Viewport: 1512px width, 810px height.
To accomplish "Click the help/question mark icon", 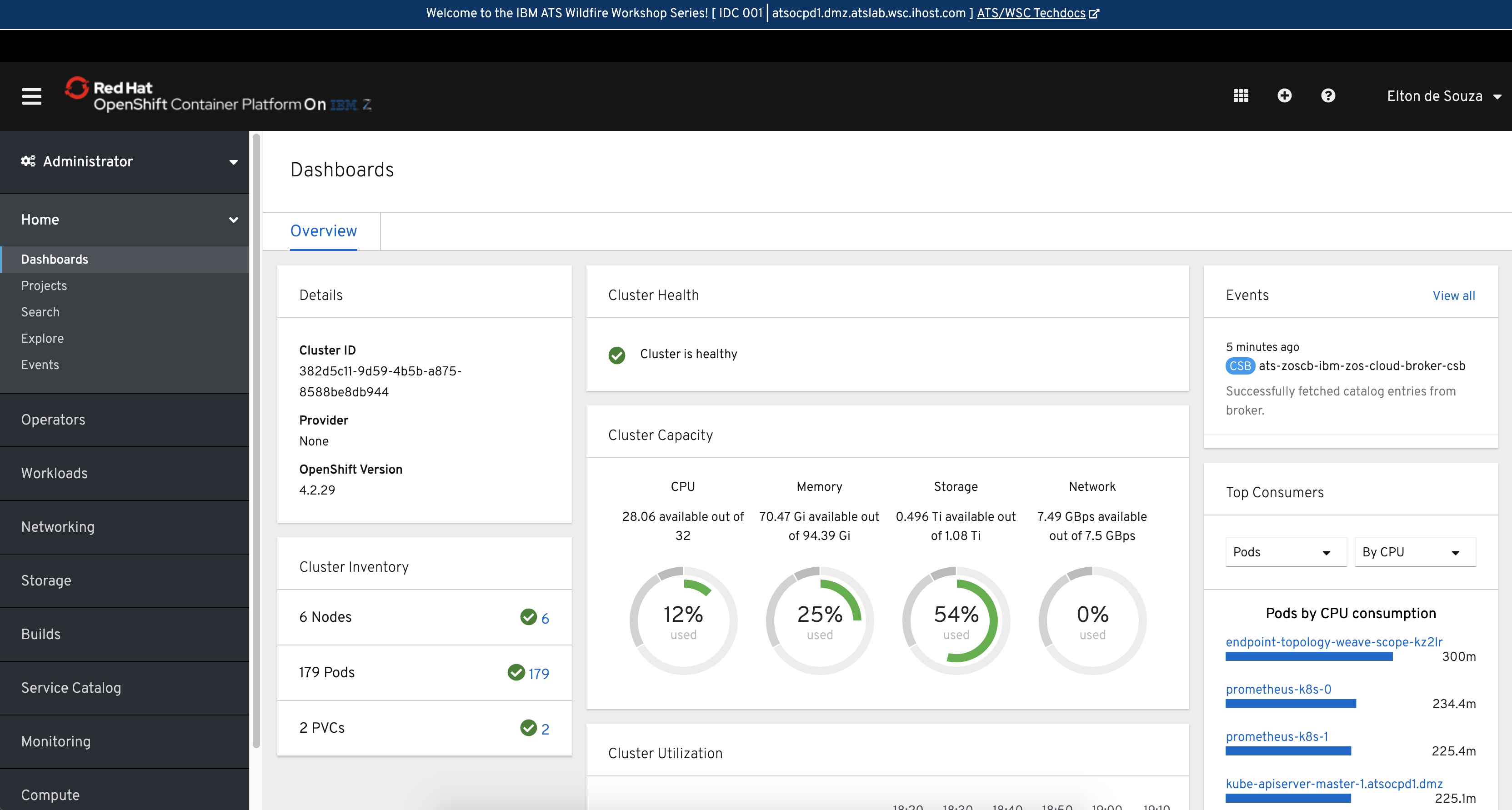I will pos(1328,95).
